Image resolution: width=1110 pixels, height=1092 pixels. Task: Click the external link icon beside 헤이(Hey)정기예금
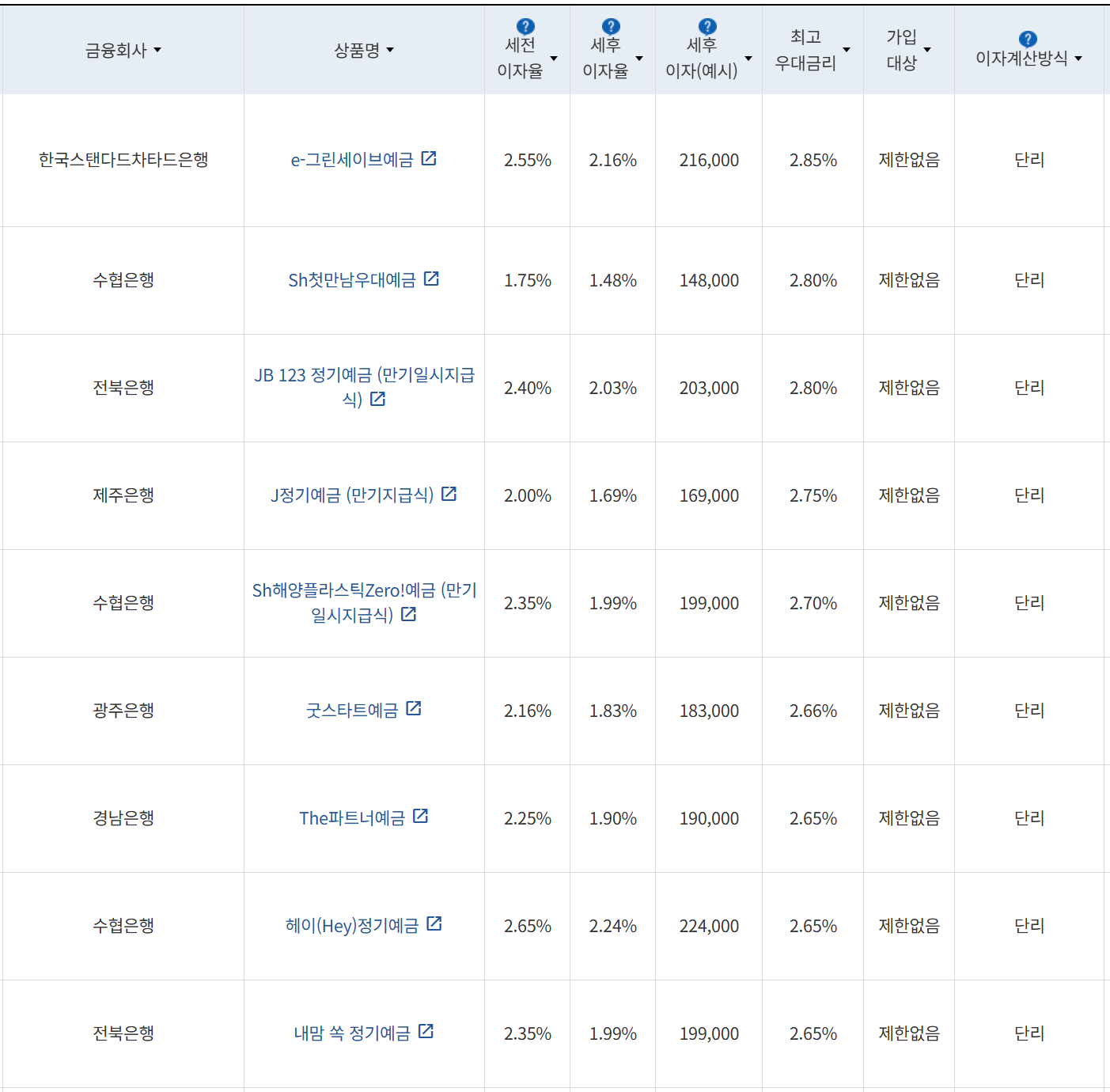tap(434, 924)
